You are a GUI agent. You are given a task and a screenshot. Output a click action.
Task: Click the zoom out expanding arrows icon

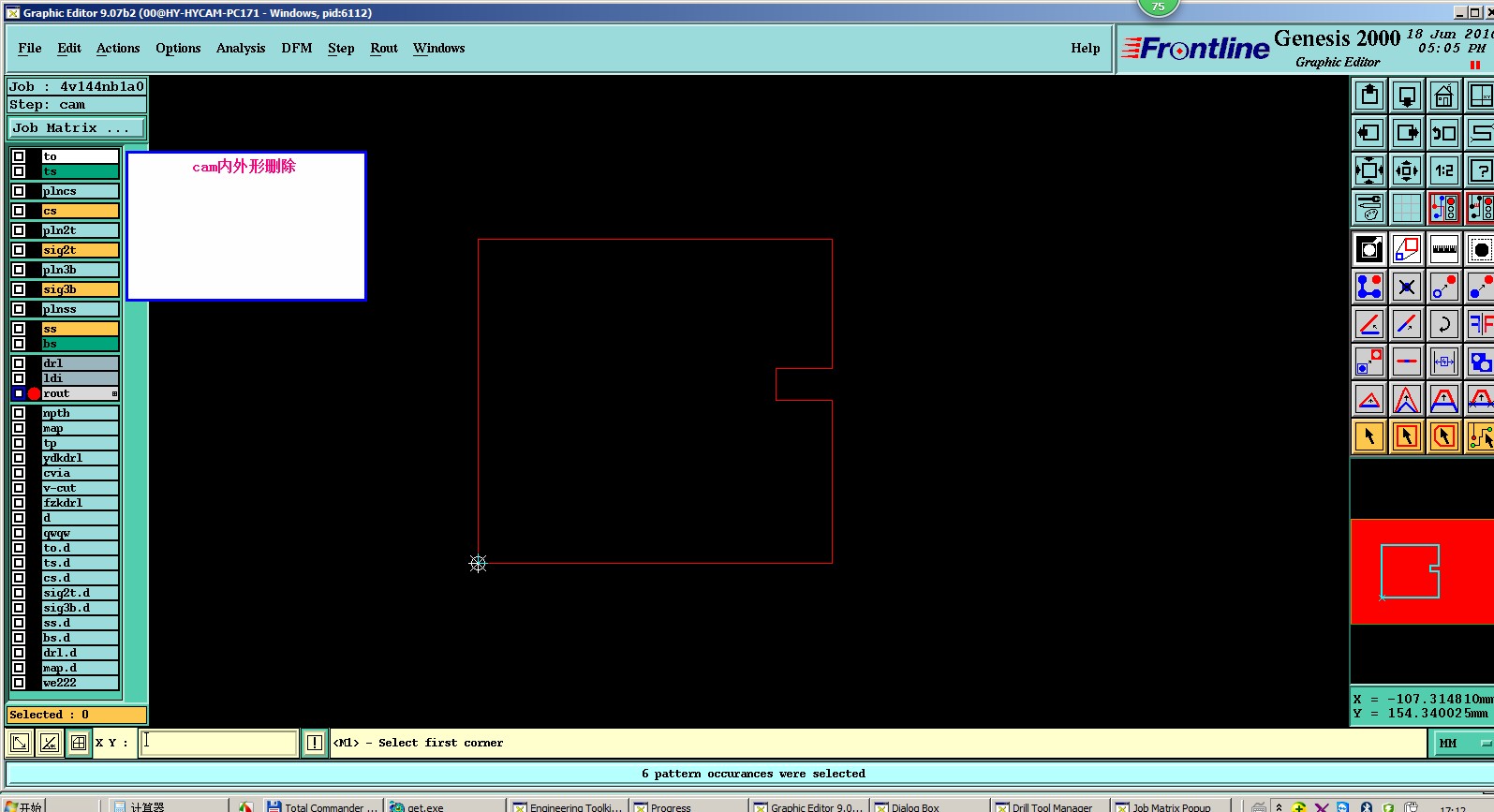coord(1369,170)
